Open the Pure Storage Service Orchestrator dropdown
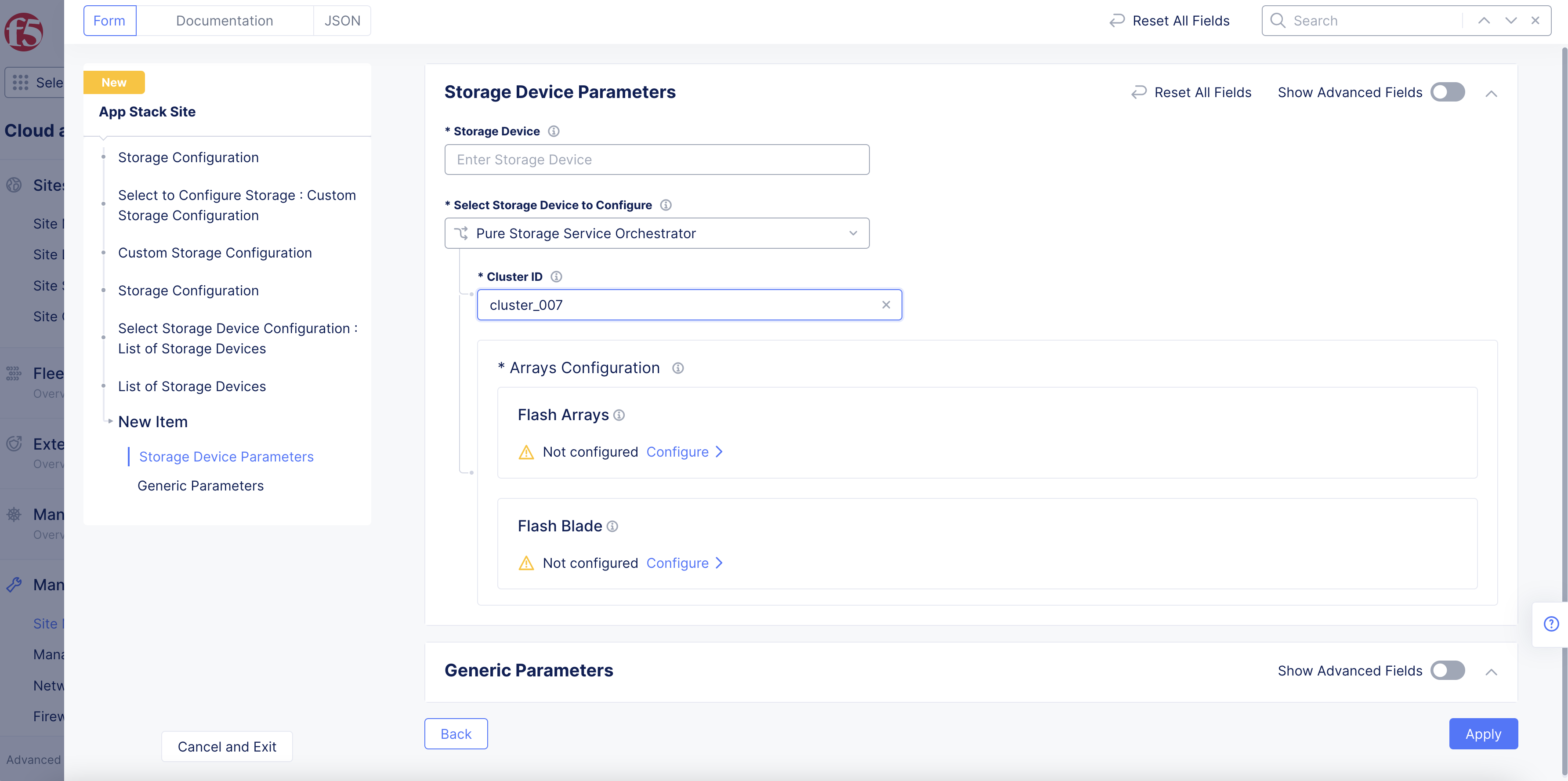This screenshot has height=781, width=1568. coord(657,234)
